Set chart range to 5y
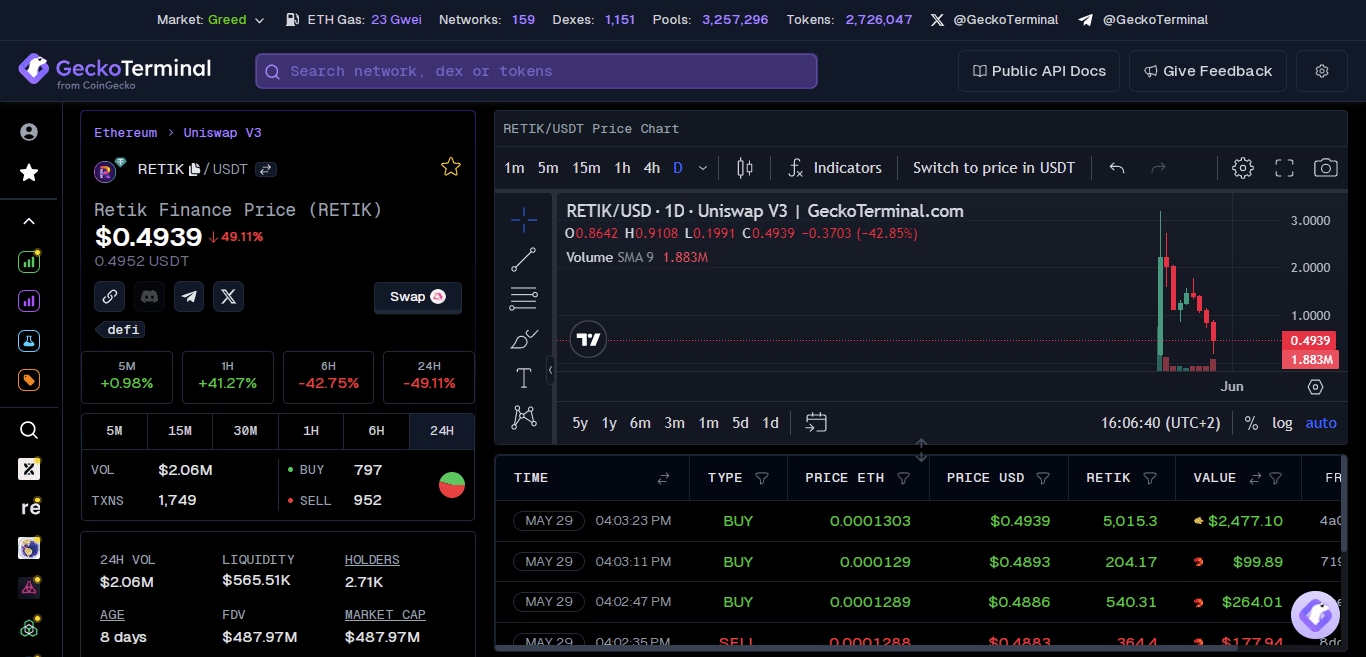 coord(580,423)
